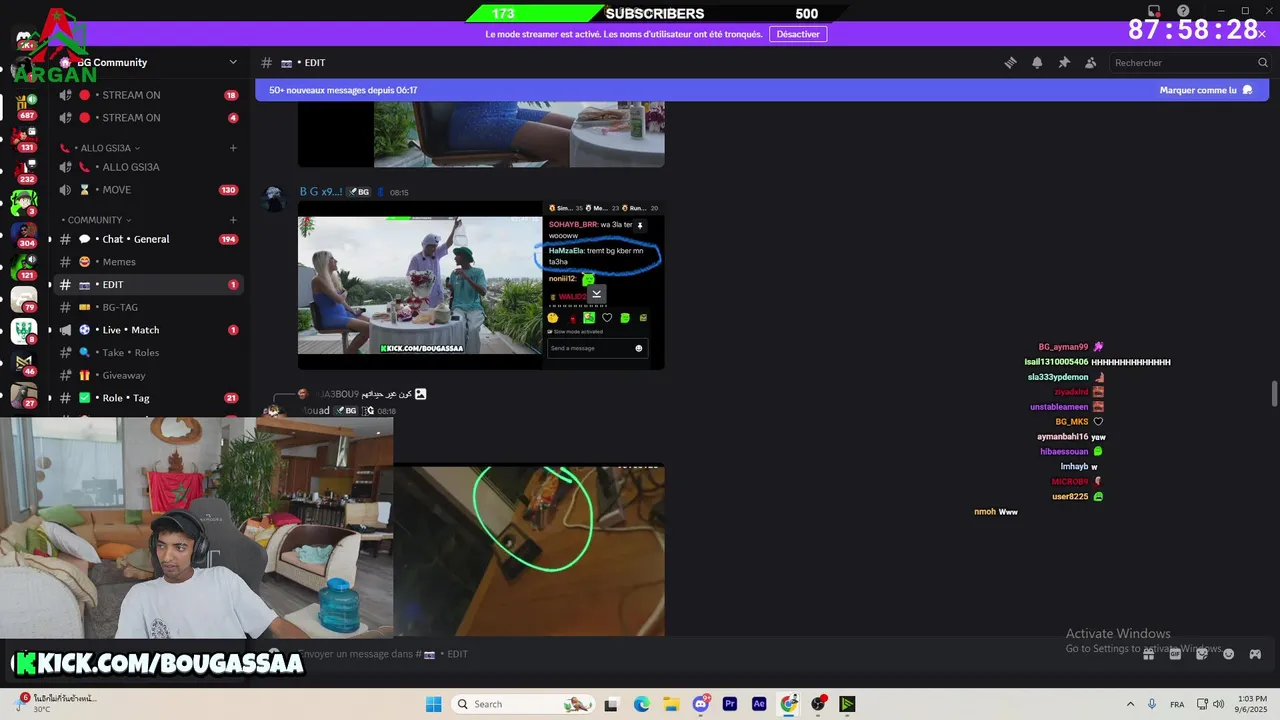Open the apps icon in message bar
The width and height of the screenshot is (1280, 720).
[x=1255, y=654]
